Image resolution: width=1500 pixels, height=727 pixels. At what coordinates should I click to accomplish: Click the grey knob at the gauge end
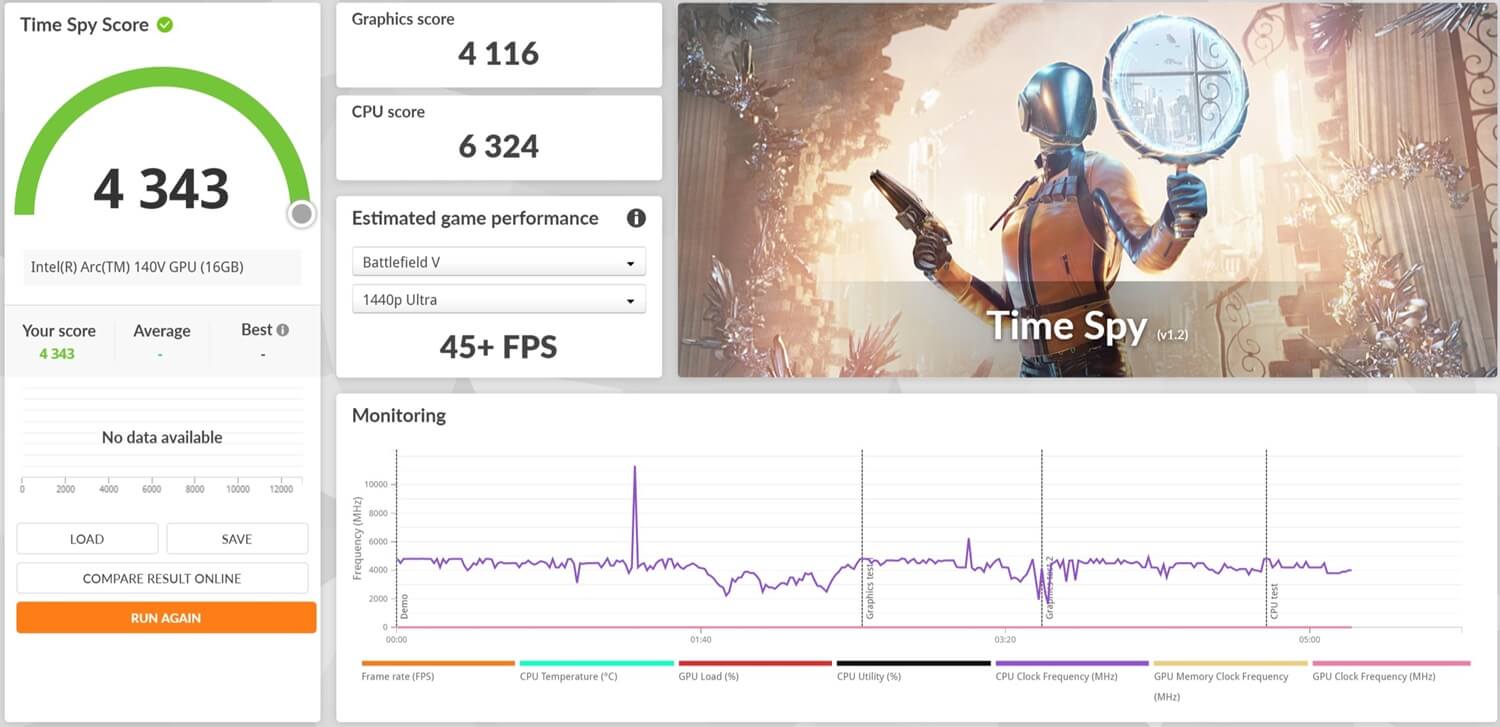[301, 213]
